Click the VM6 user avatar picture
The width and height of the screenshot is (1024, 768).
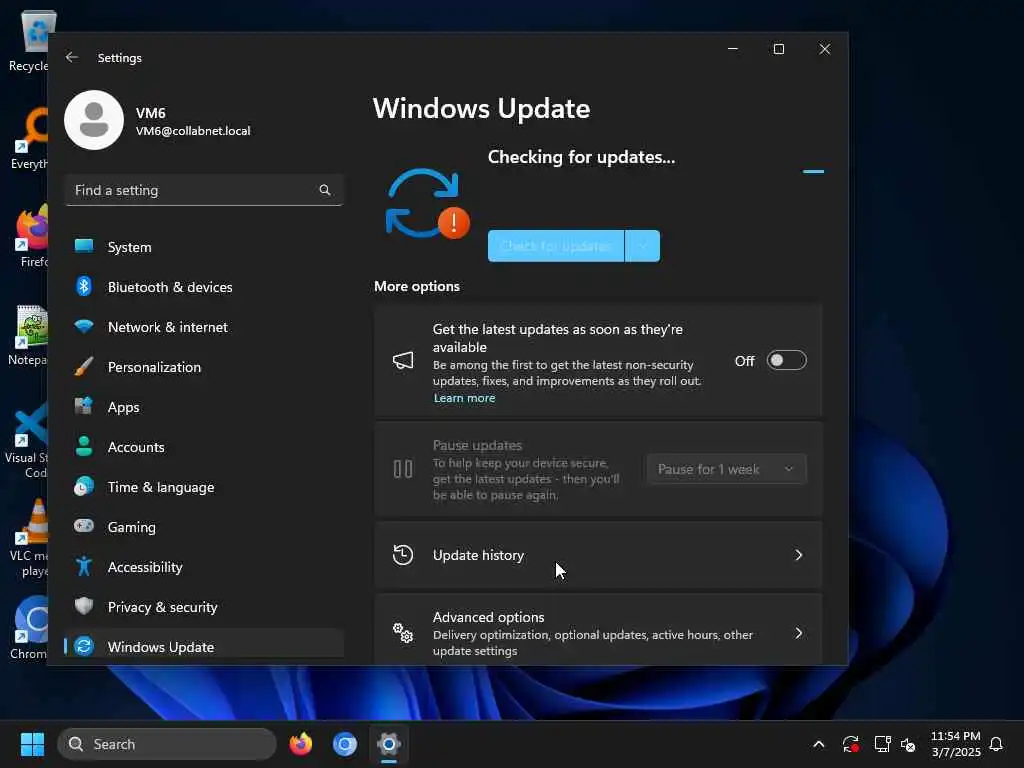coord(94,120)
